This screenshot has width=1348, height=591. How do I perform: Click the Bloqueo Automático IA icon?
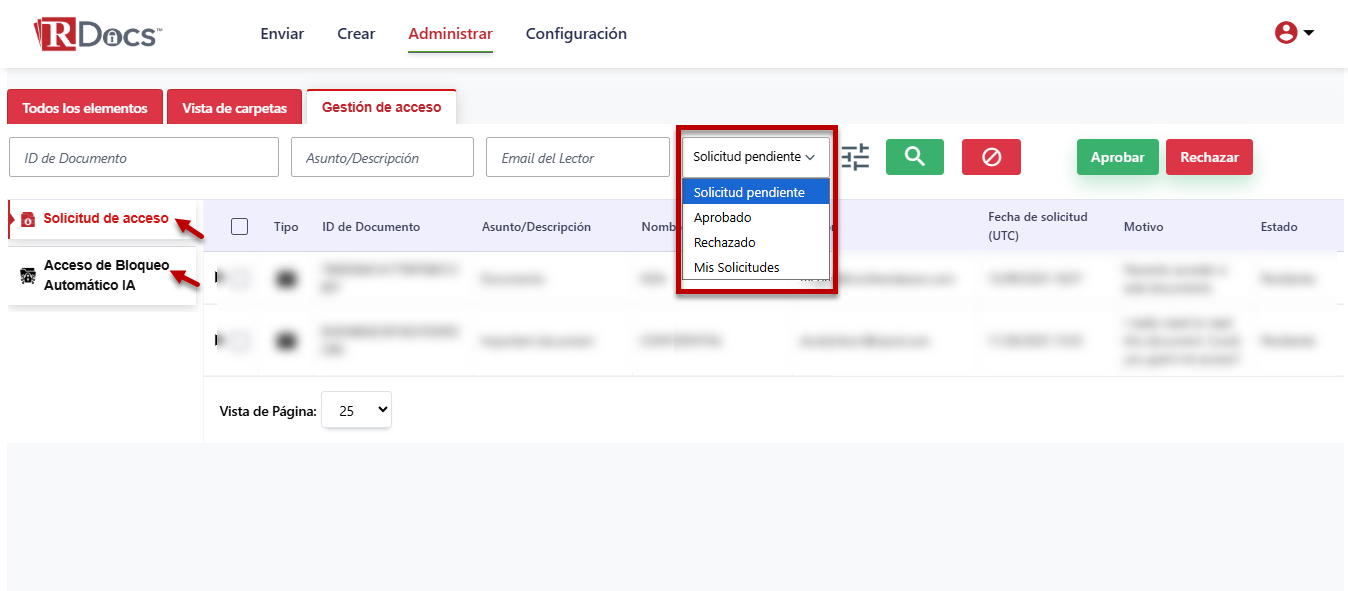[x=28, y=277]
